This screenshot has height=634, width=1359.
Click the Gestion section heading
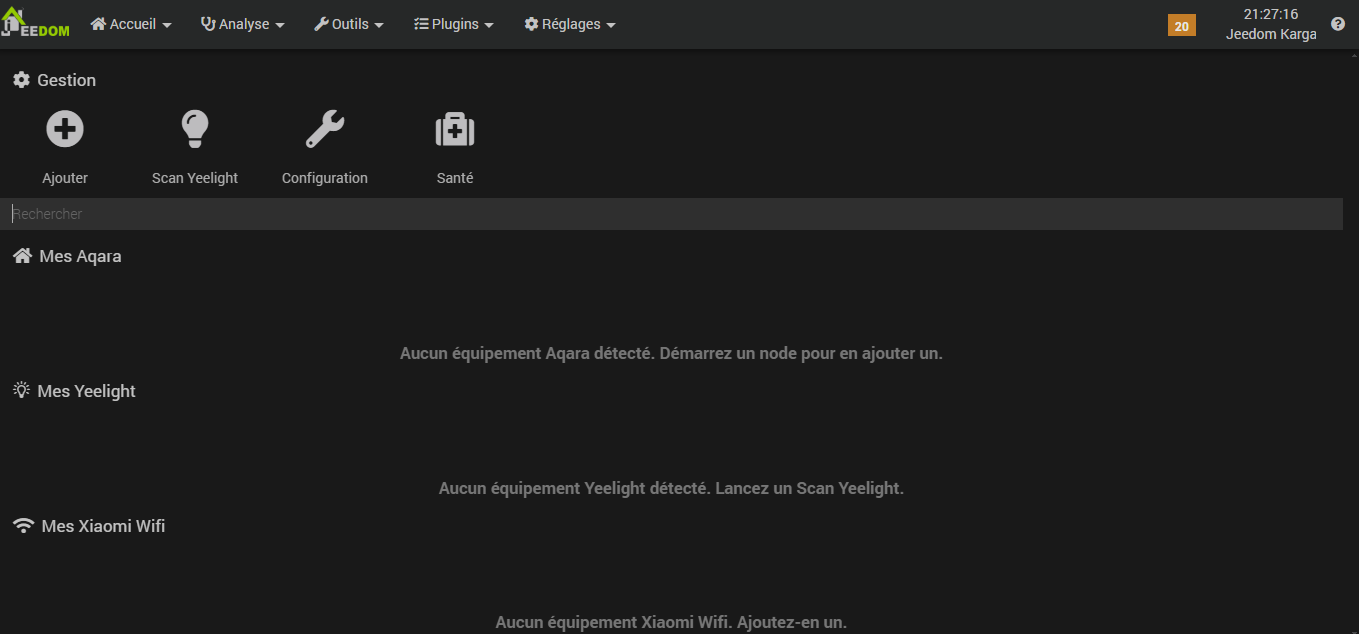tap(66, 80)
